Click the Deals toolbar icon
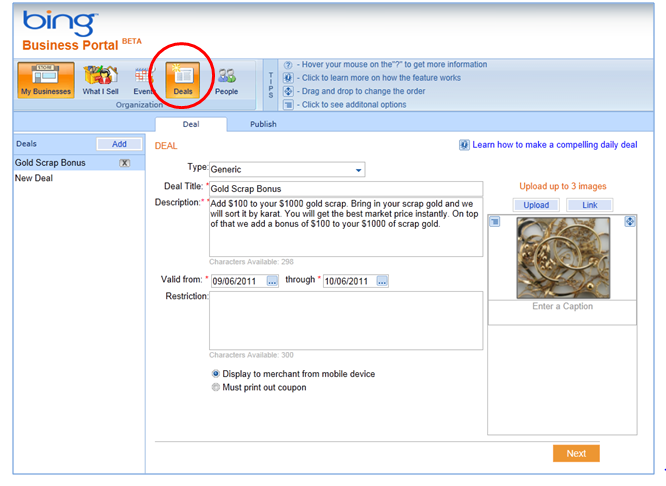 [183, 79]
